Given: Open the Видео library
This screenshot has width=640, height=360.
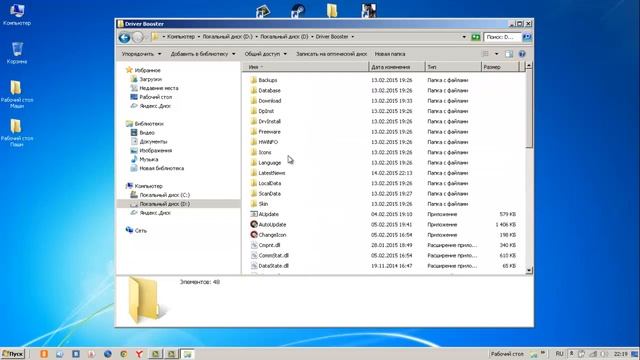Looking at the screenshot, I should pos(147,133).
